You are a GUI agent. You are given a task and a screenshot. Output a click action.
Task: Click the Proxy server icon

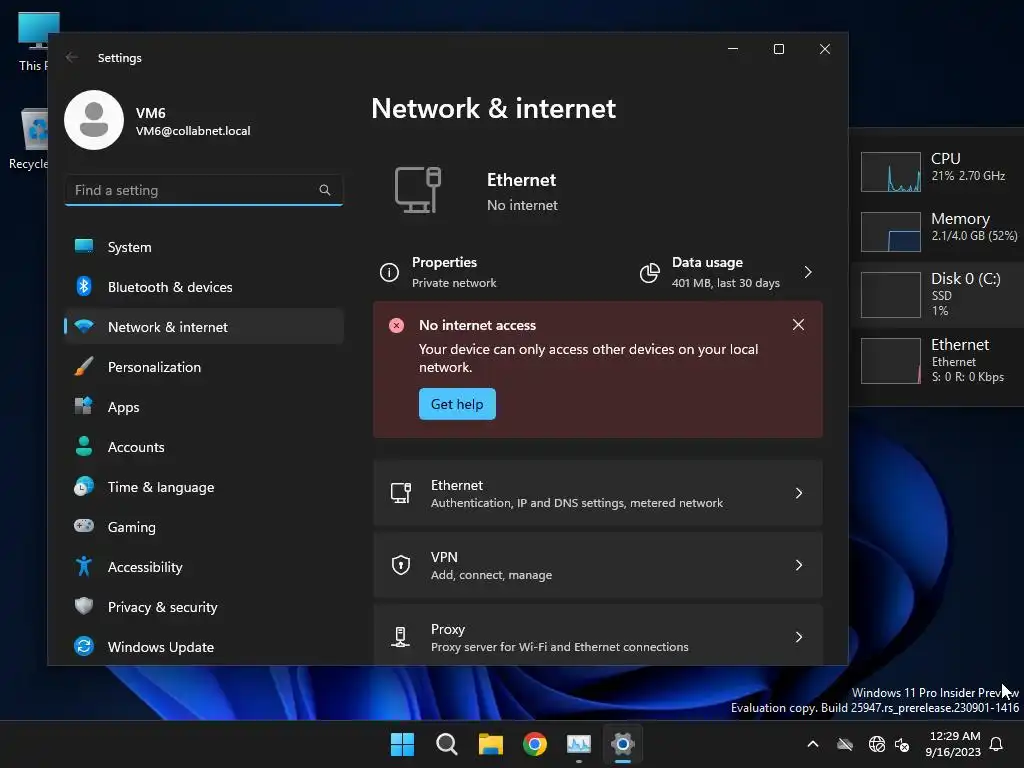pyautogui.click(x=400, y=637)
